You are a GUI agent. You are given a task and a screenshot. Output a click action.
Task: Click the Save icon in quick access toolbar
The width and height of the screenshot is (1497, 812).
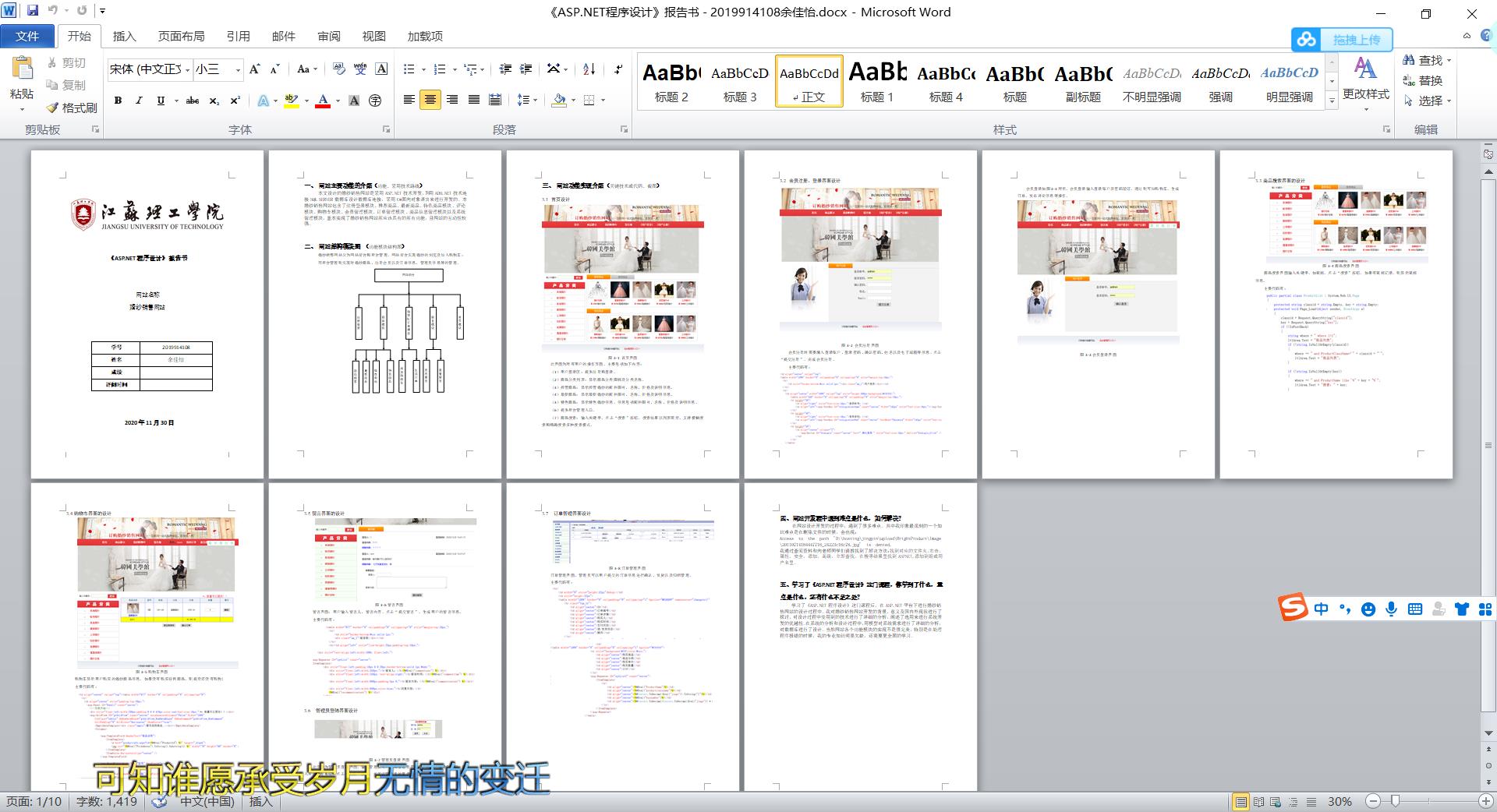tap(33, 11)
